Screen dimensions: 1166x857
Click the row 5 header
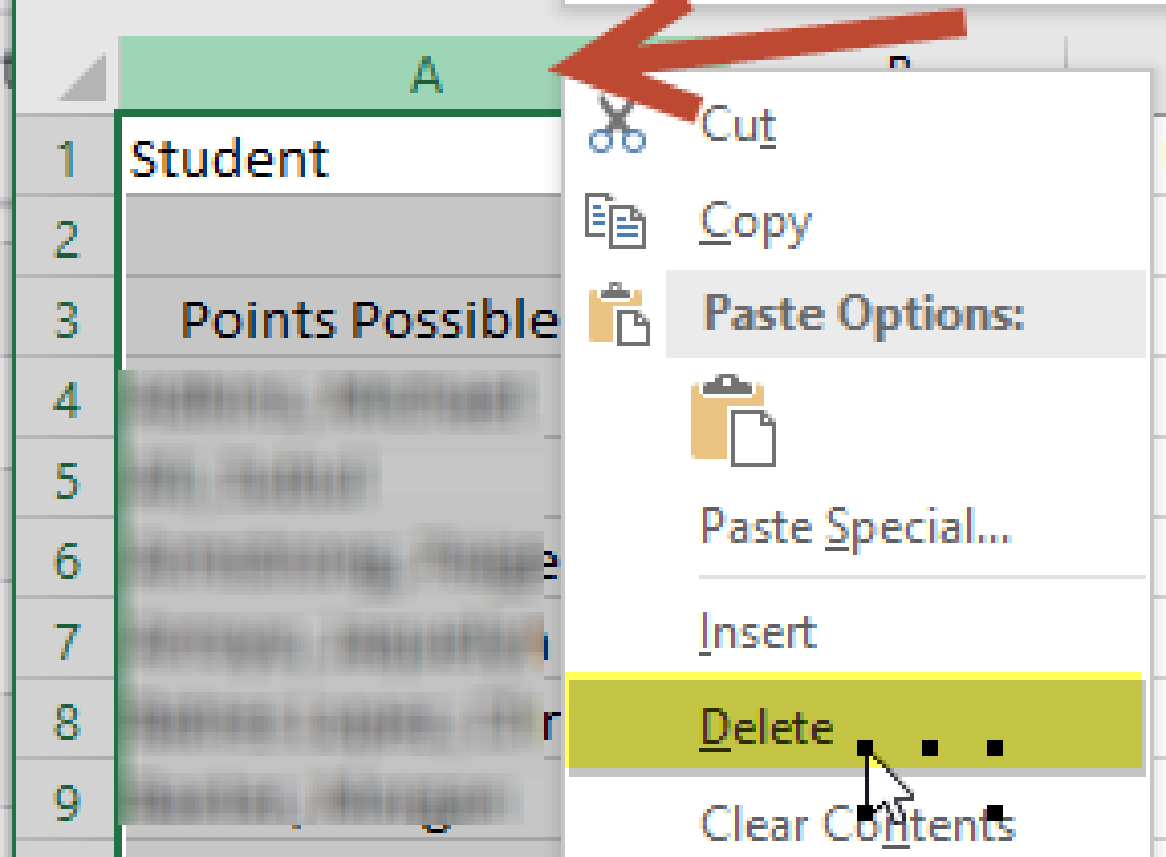click(x=66, y=481)
